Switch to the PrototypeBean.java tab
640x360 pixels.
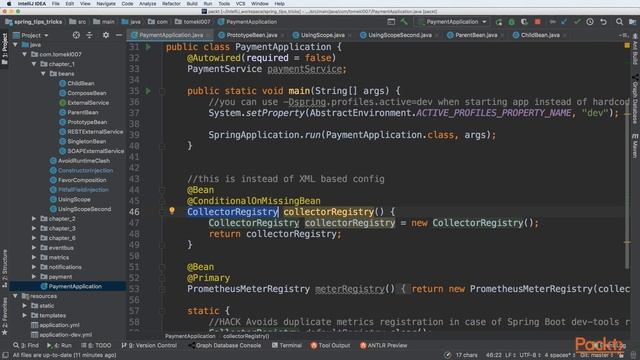[251, 35]
